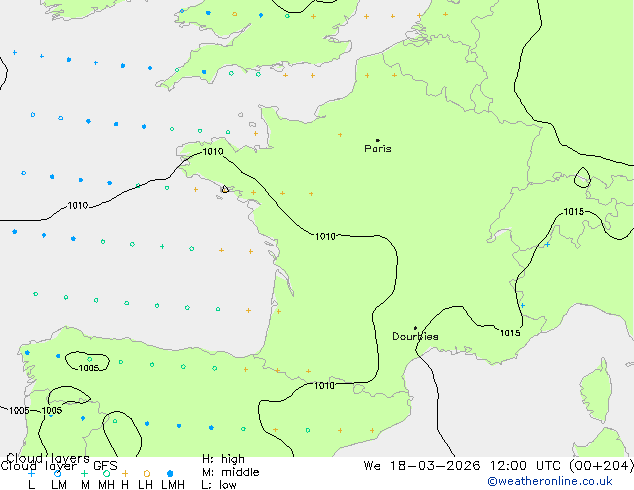Click the 1010 isobar label over the Atlantic
This screenshot has height=490, width=634.
[x=78, y=205]
